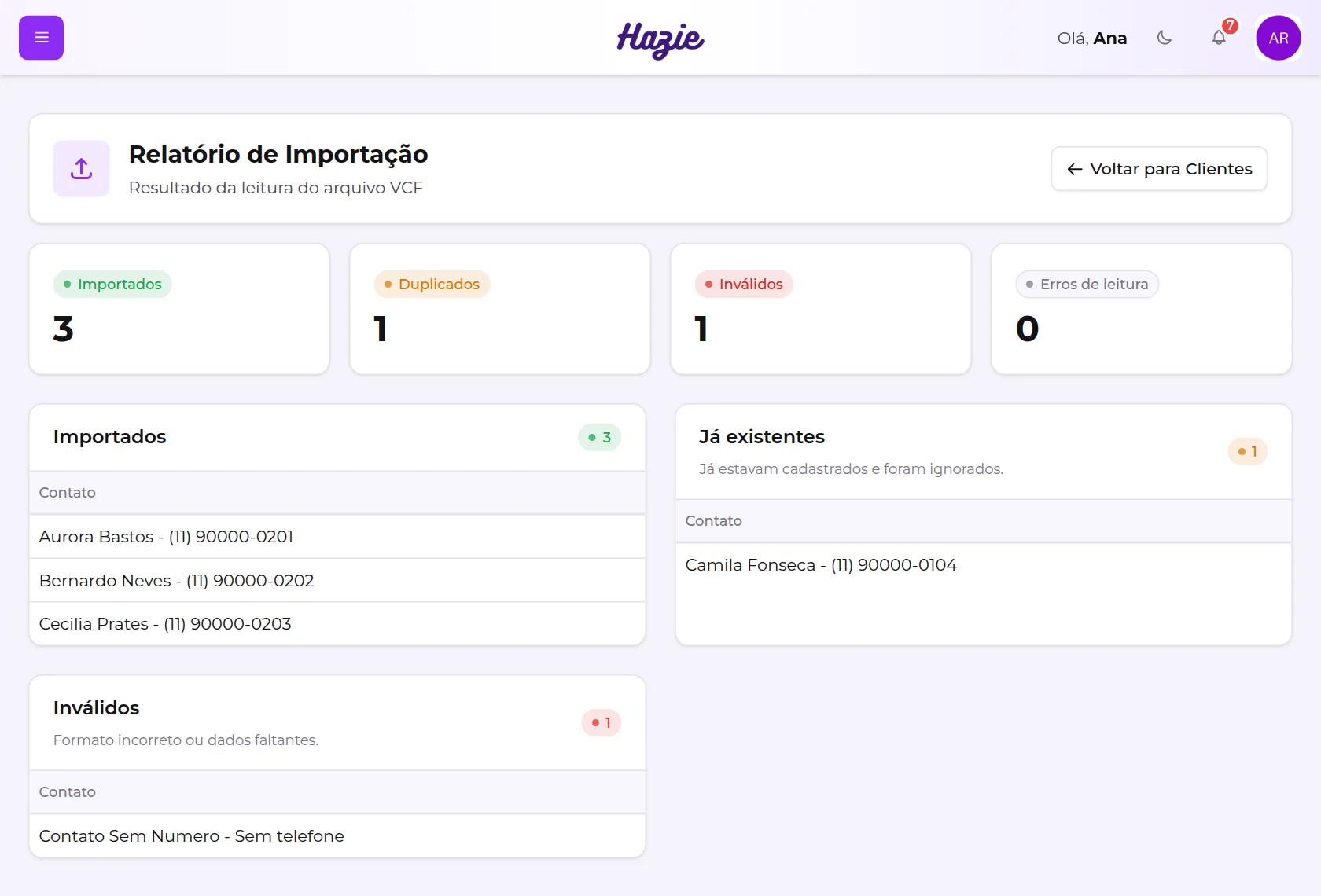Click text Já estavam cadastrados e foram ignorados
1321x896 pixels.
pyautogui.click(x=852, y=469)
